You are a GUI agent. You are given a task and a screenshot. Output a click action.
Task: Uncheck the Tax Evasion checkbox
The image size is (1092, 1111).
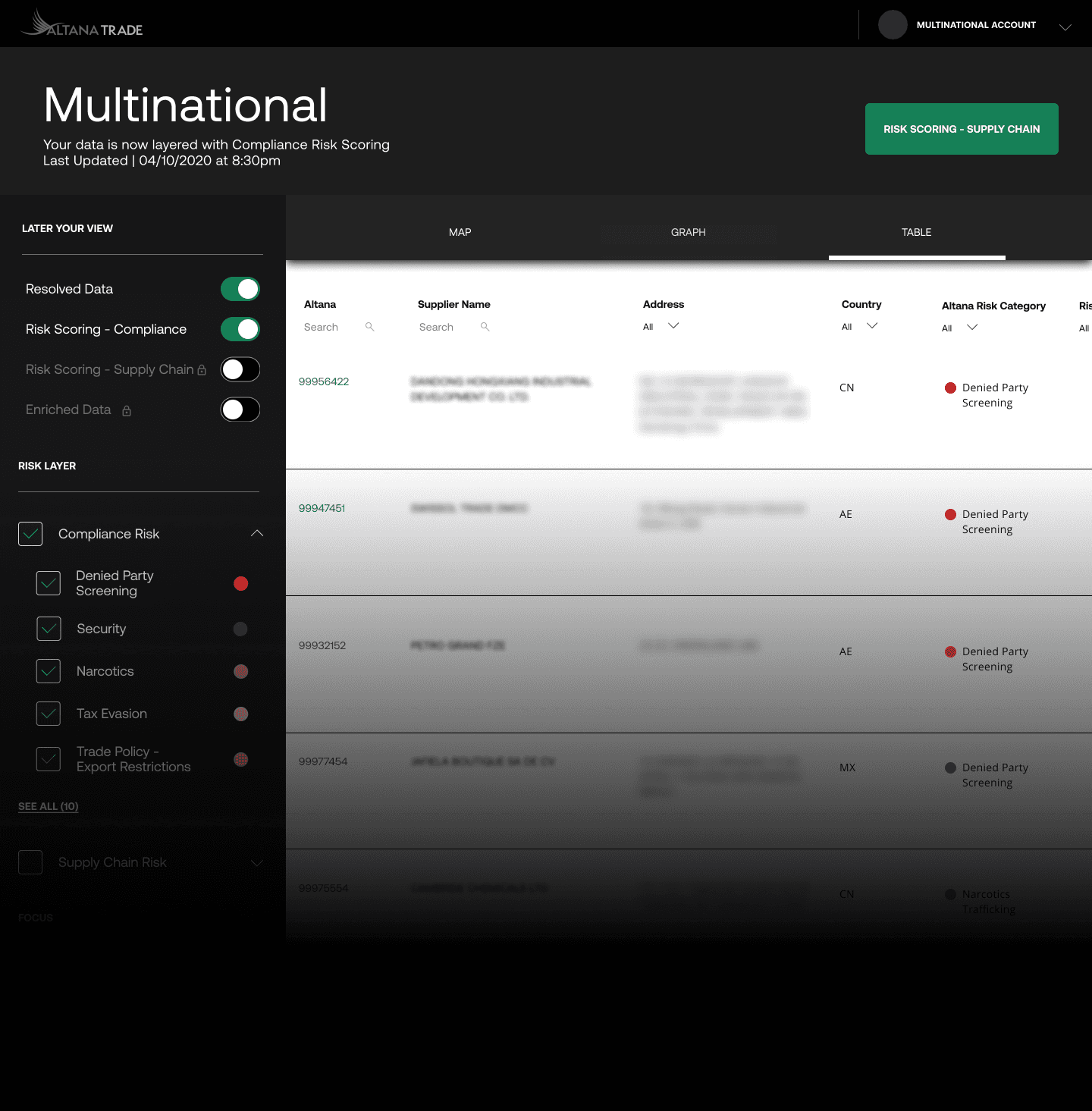(x=49, y=714)
